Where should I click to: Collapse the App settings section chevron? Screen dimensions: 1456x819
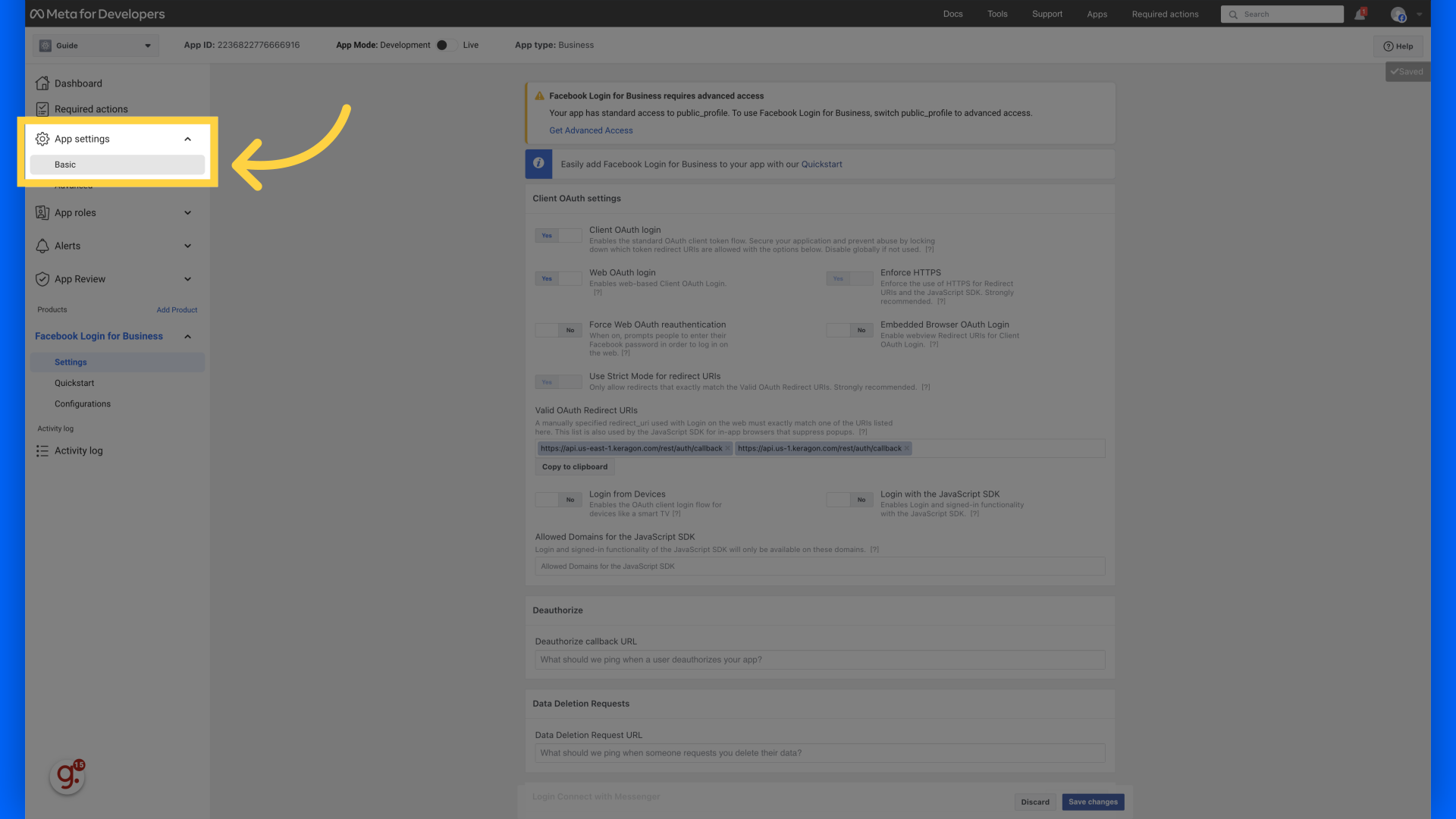[x=187, y=139]
